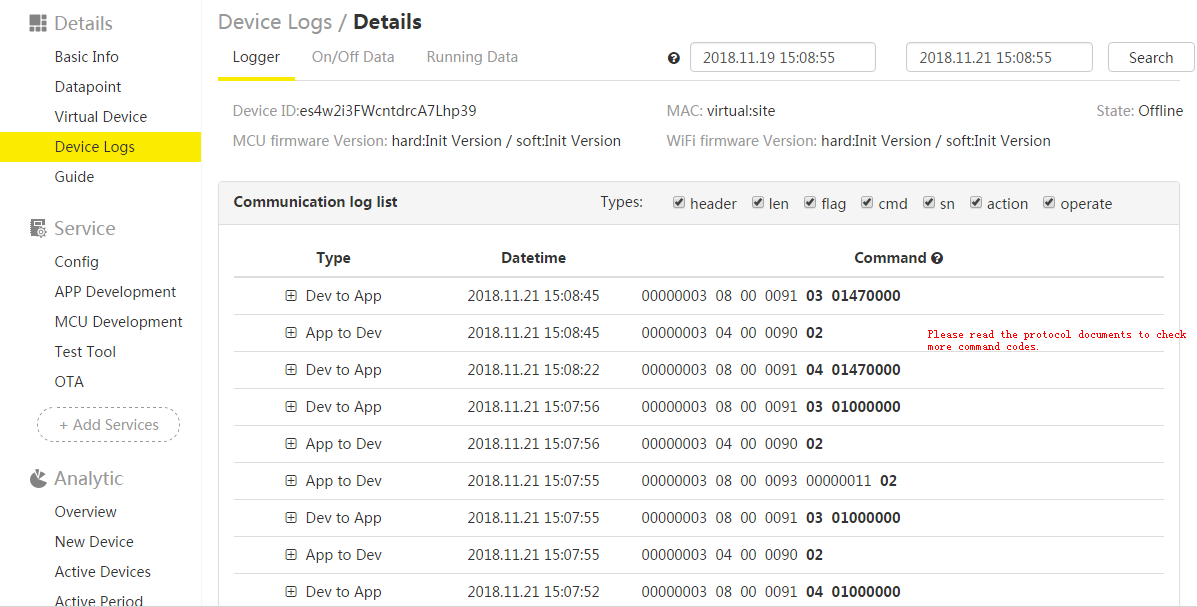
Task: Open Basic Info in the sidebar
Action: 86,57
